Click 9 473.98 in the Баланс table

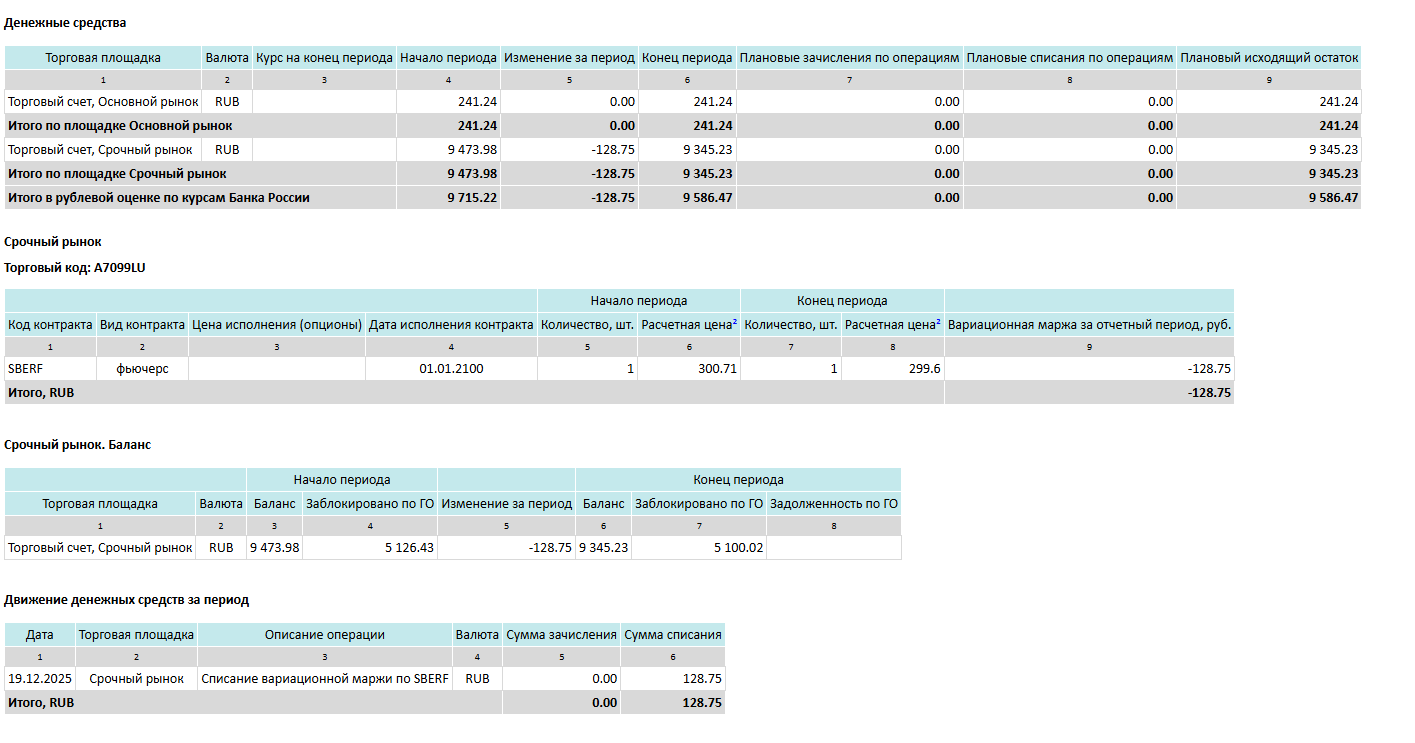(x=274, y=548)
